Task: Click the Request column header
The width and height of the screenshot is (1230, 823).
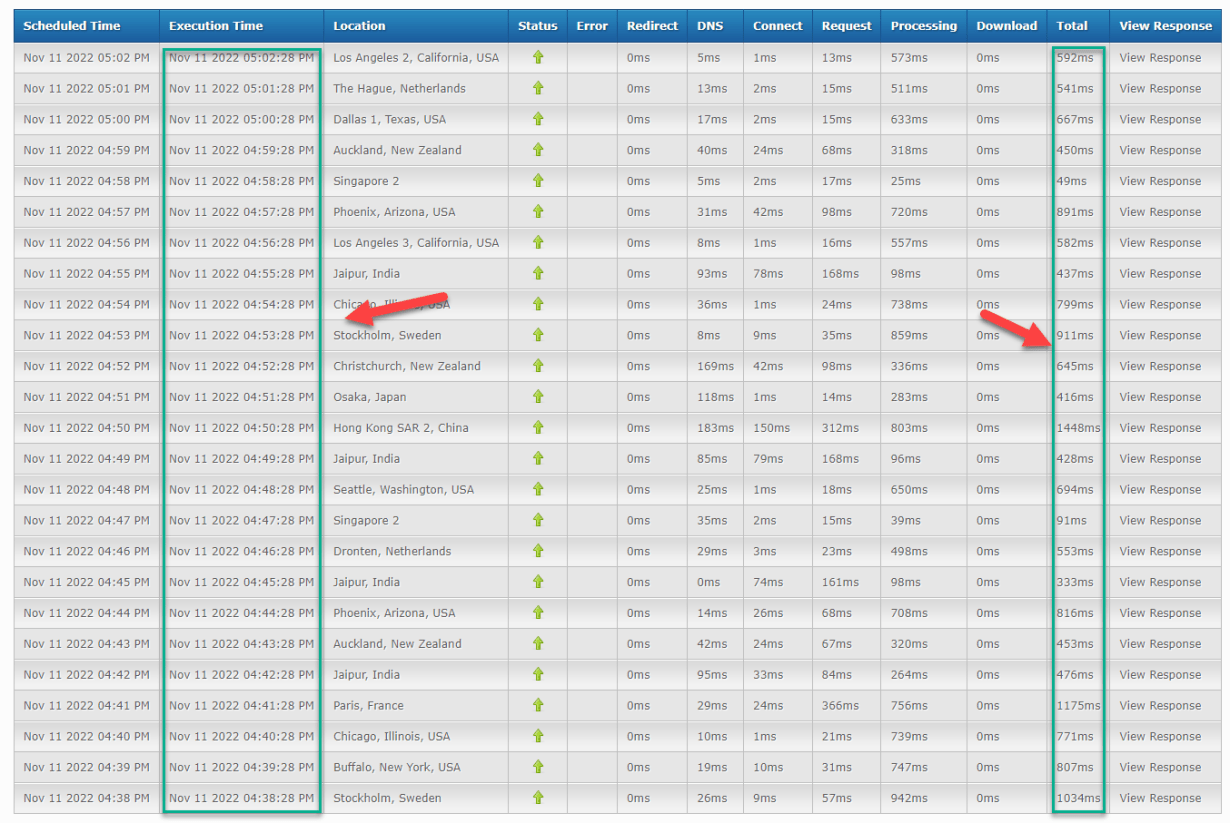Action: [847, 26]
